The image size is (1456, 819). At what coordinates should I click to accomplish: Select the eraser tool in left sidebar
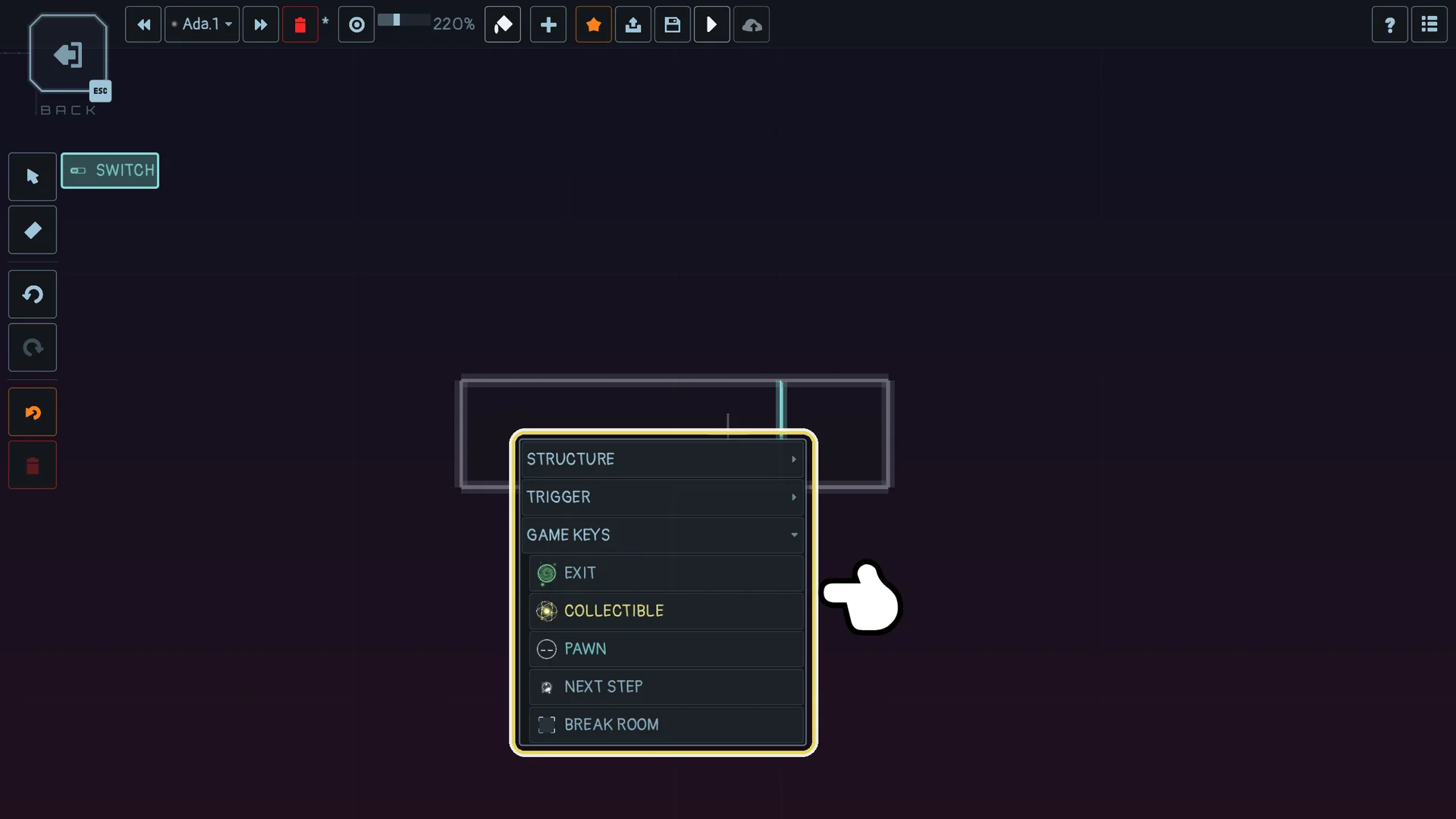(33, 230)
